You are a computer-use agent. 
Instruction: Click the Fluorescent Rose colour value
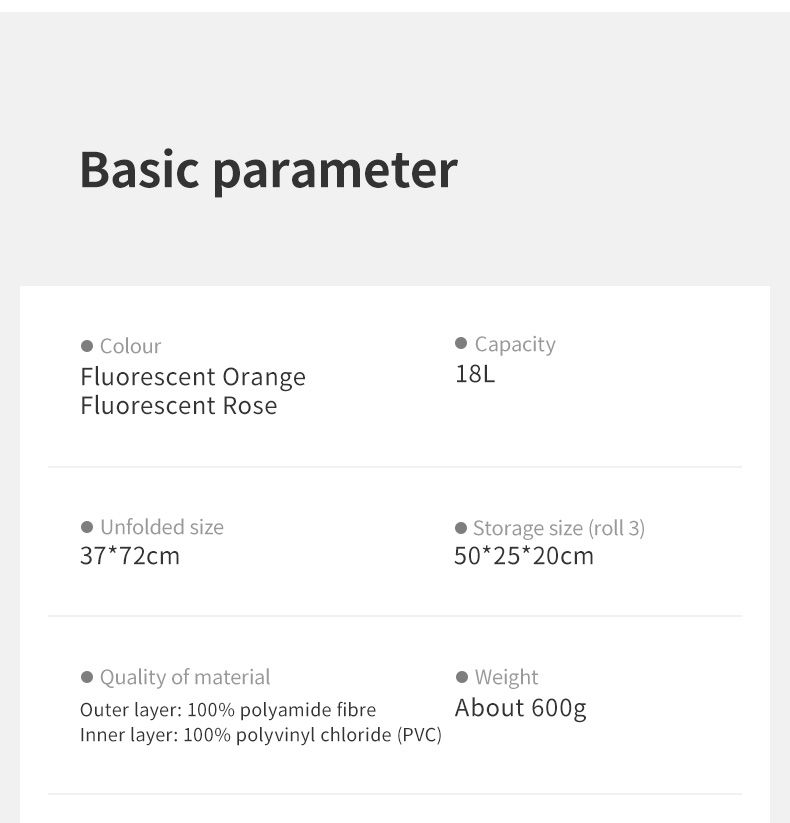[178, 406]
